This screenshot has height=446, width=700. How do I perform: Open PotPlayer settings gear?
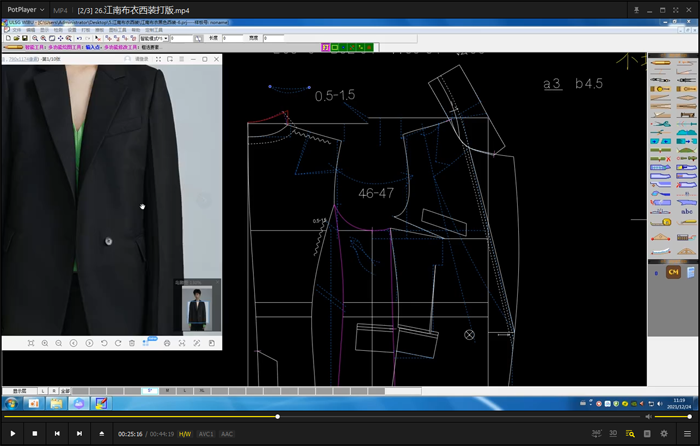point(664,433)
